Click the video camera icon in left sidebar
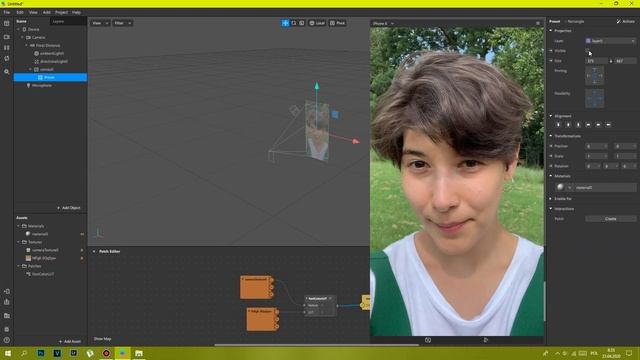Screen dimensions: 640x360 pos(7,37)
